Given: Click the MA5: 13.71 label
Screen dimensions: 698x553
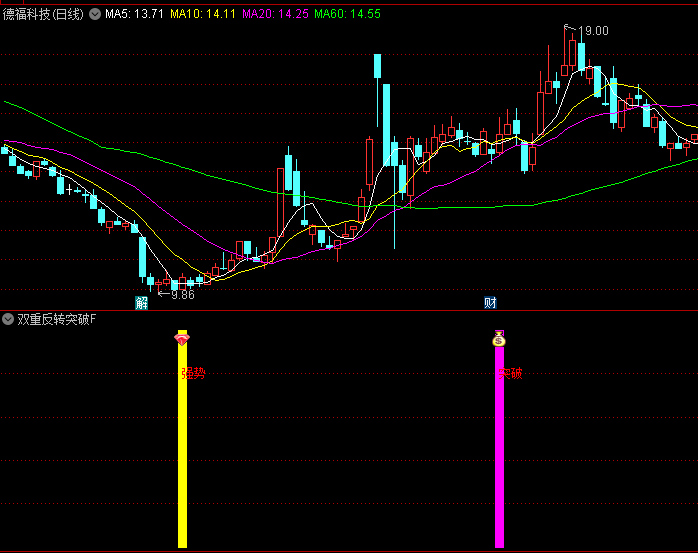Looking at the screenshot, I should (134, 14).
